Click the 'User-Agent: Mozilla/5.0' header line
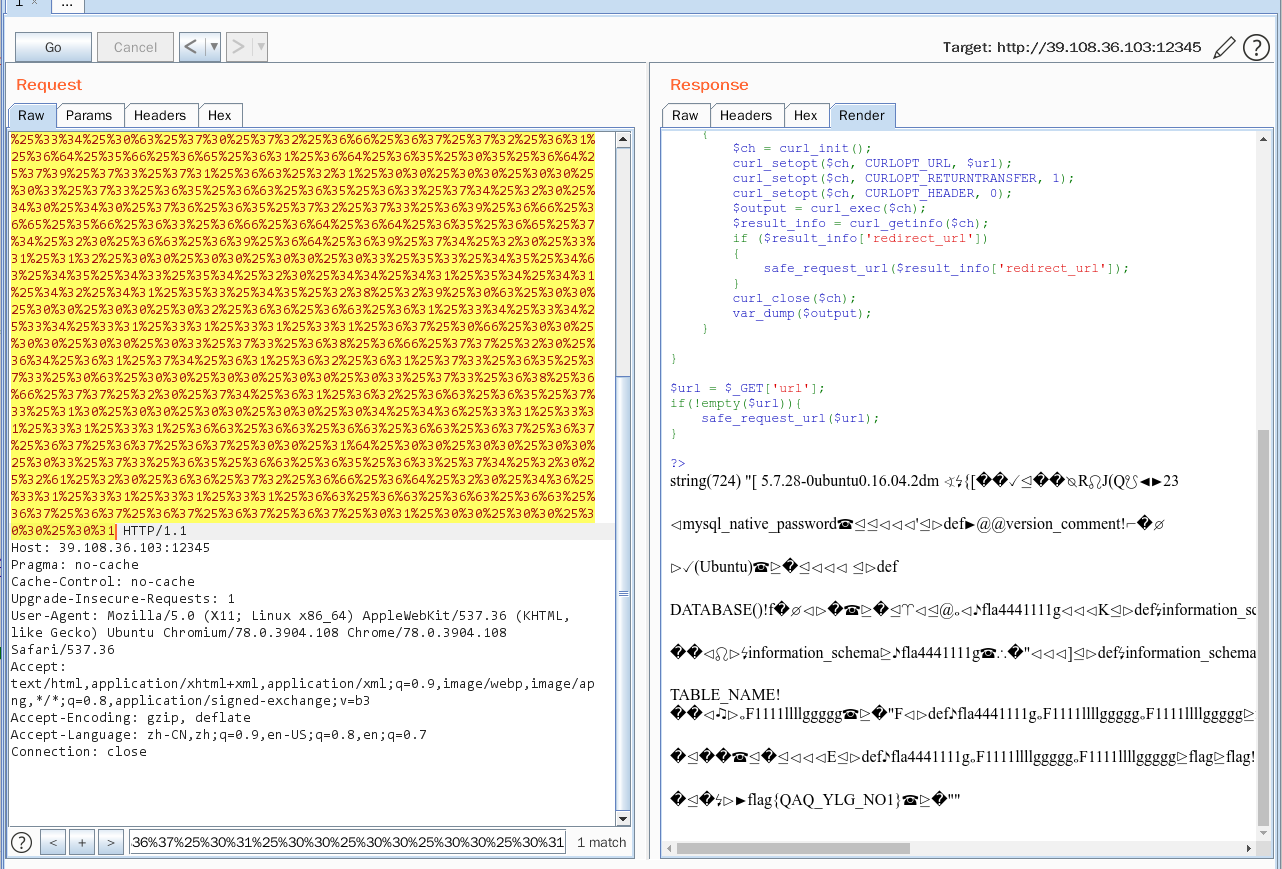Viewport: 1282px width, 869px height. tap(291, 633)
